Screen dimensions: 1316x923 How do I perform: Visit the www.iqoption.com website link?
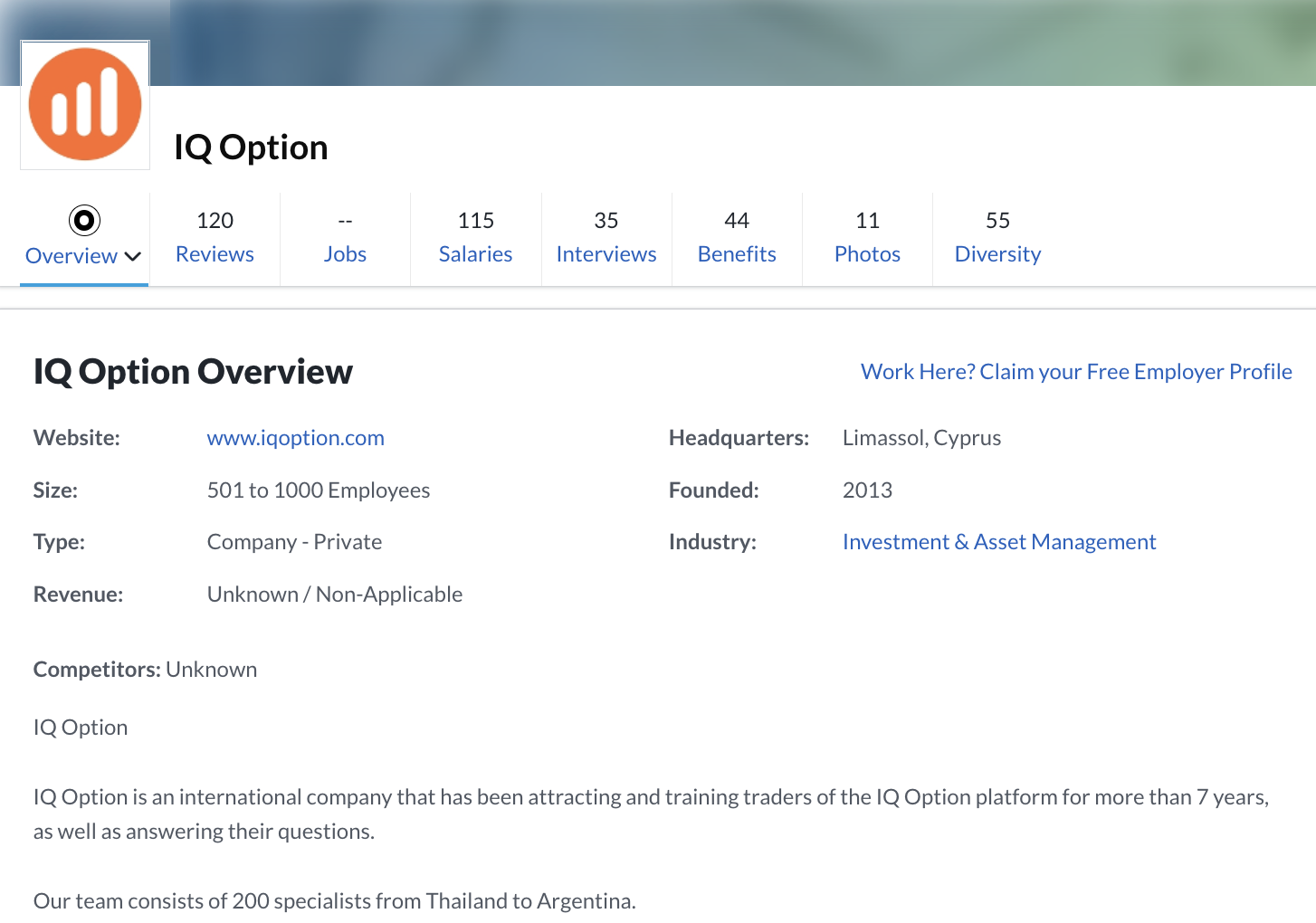pos(296,438)
